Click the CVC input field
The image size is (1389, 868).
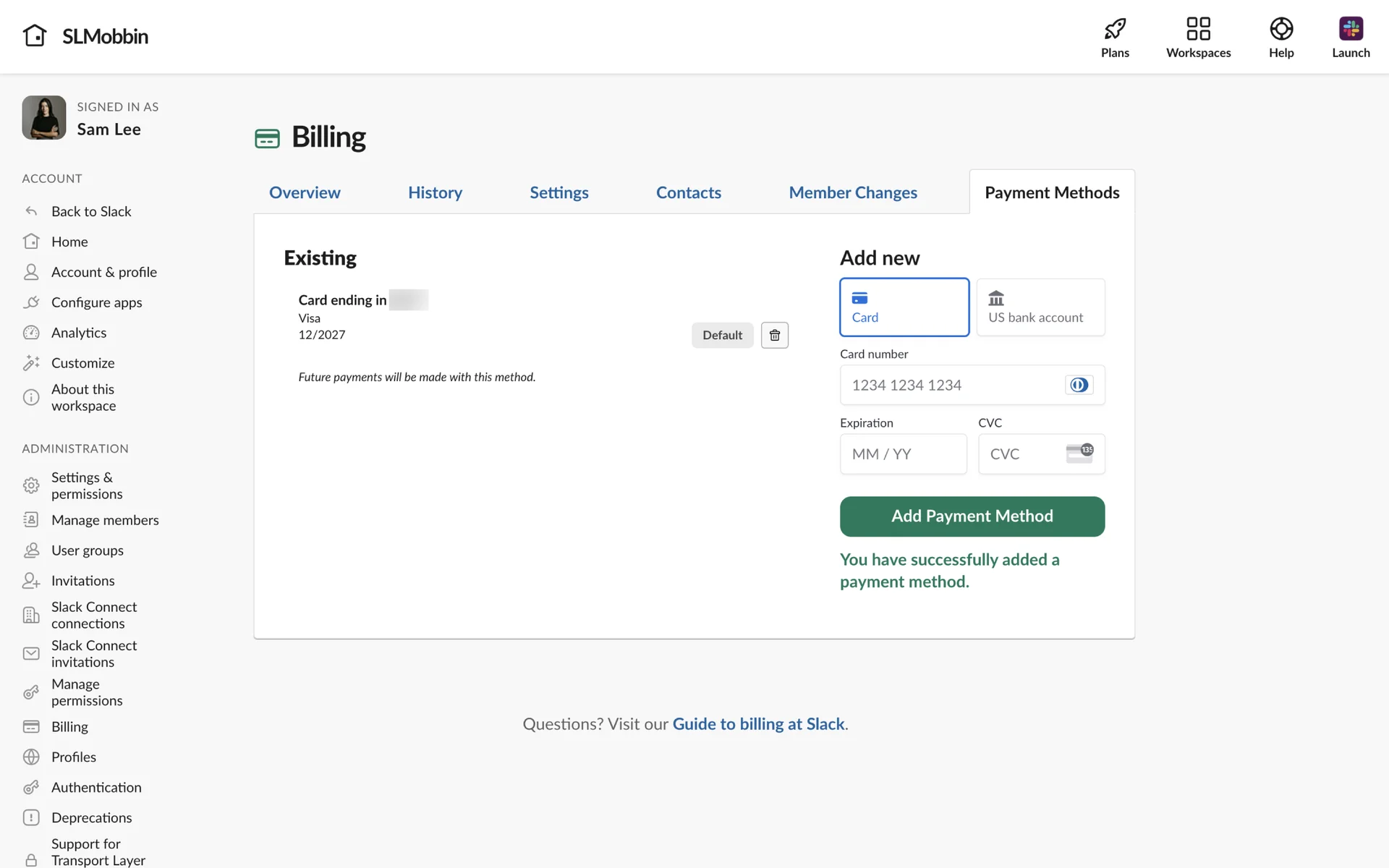click(x=1024, y=454)
